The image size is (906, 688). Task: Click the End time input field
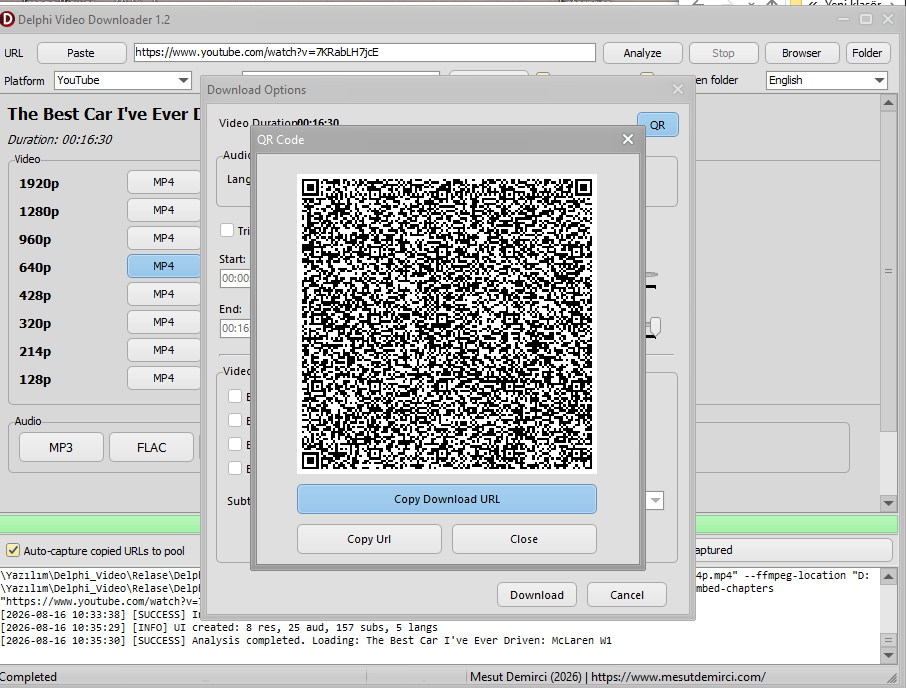tap(235, 329)
